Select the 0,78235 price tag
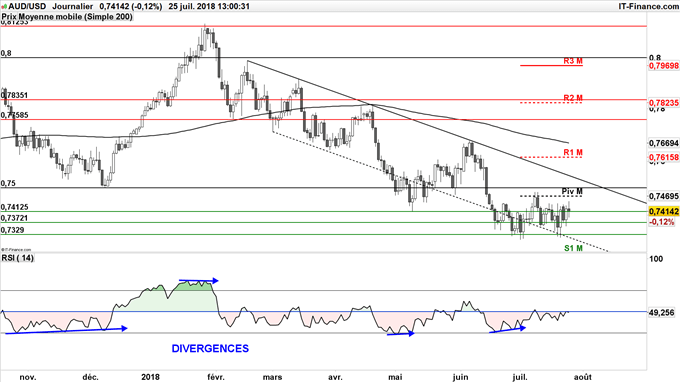The width and height of the screenshot is (680, 382). point(664,103)
